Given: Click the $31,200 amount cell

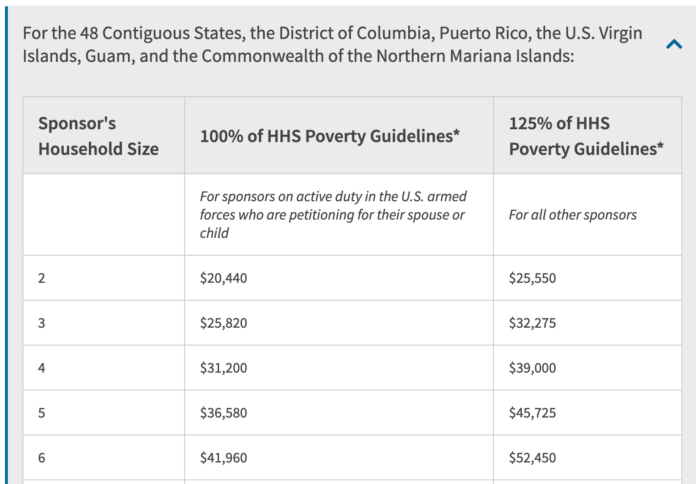Looking at the screenshot, I should click(224, 368).
